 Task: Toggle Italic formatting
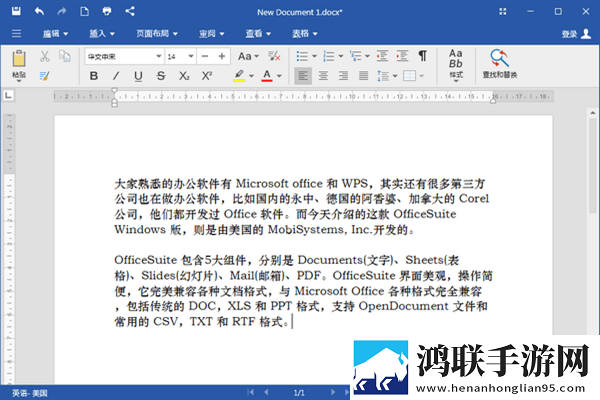coord(116,76)
